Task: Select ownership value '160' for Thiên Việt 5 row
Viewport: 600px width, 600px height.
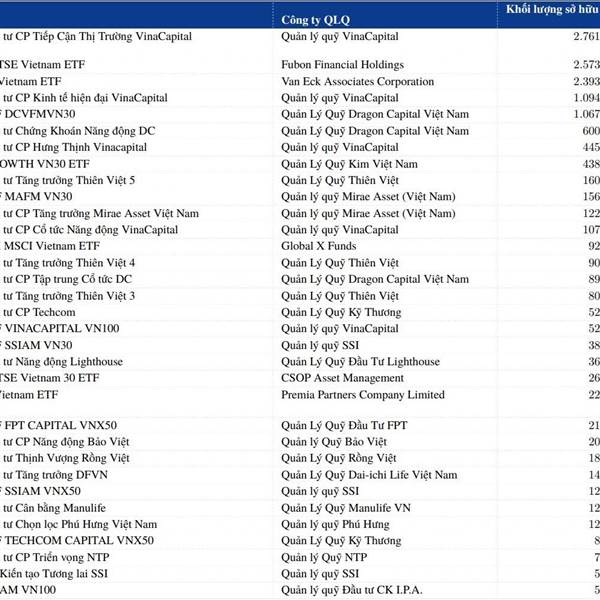Action: (591, 180)
